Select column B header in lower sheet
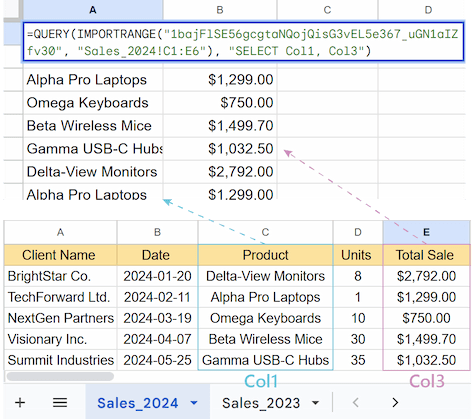472x419 pixels. (157, 232)
